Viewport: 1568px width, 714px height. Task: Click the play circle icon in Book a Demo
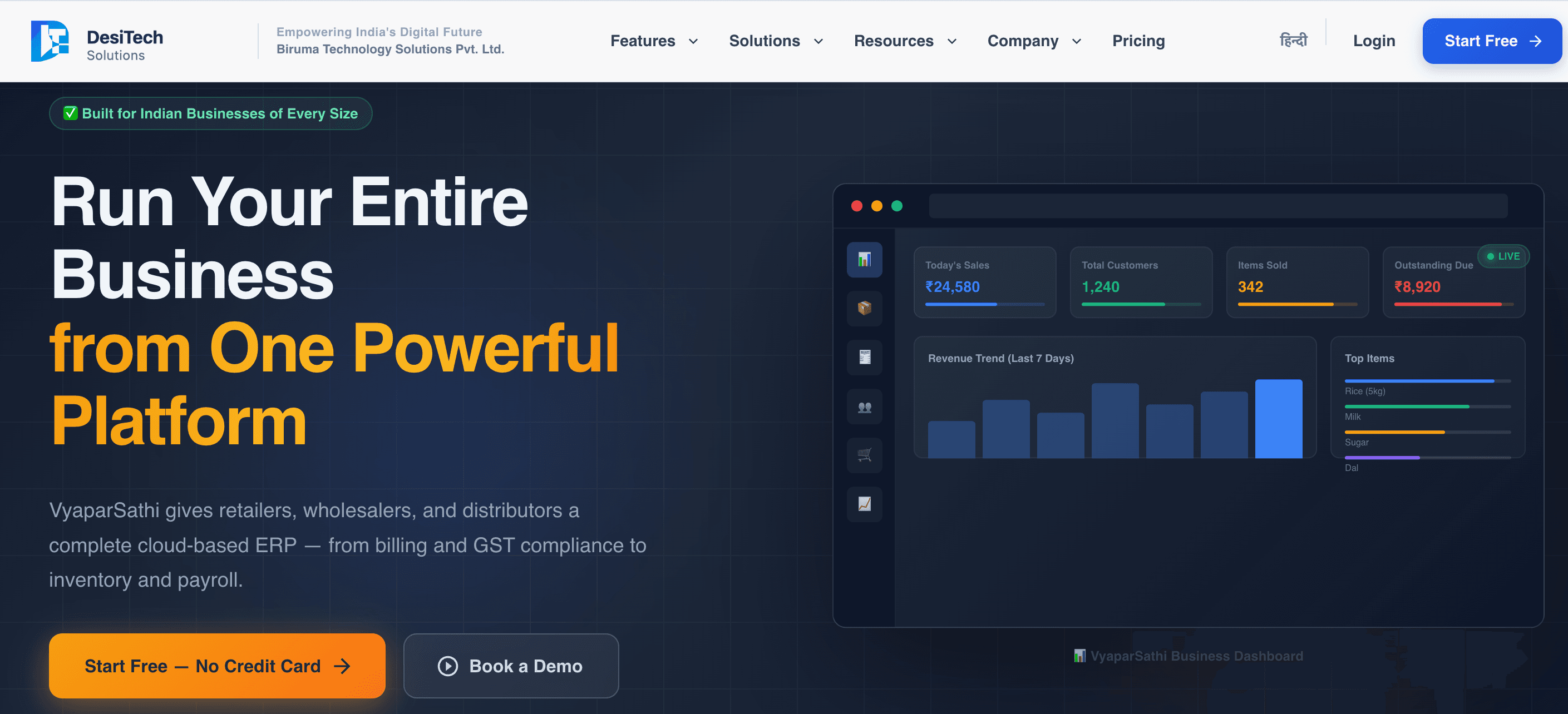[x=447, y=666]
